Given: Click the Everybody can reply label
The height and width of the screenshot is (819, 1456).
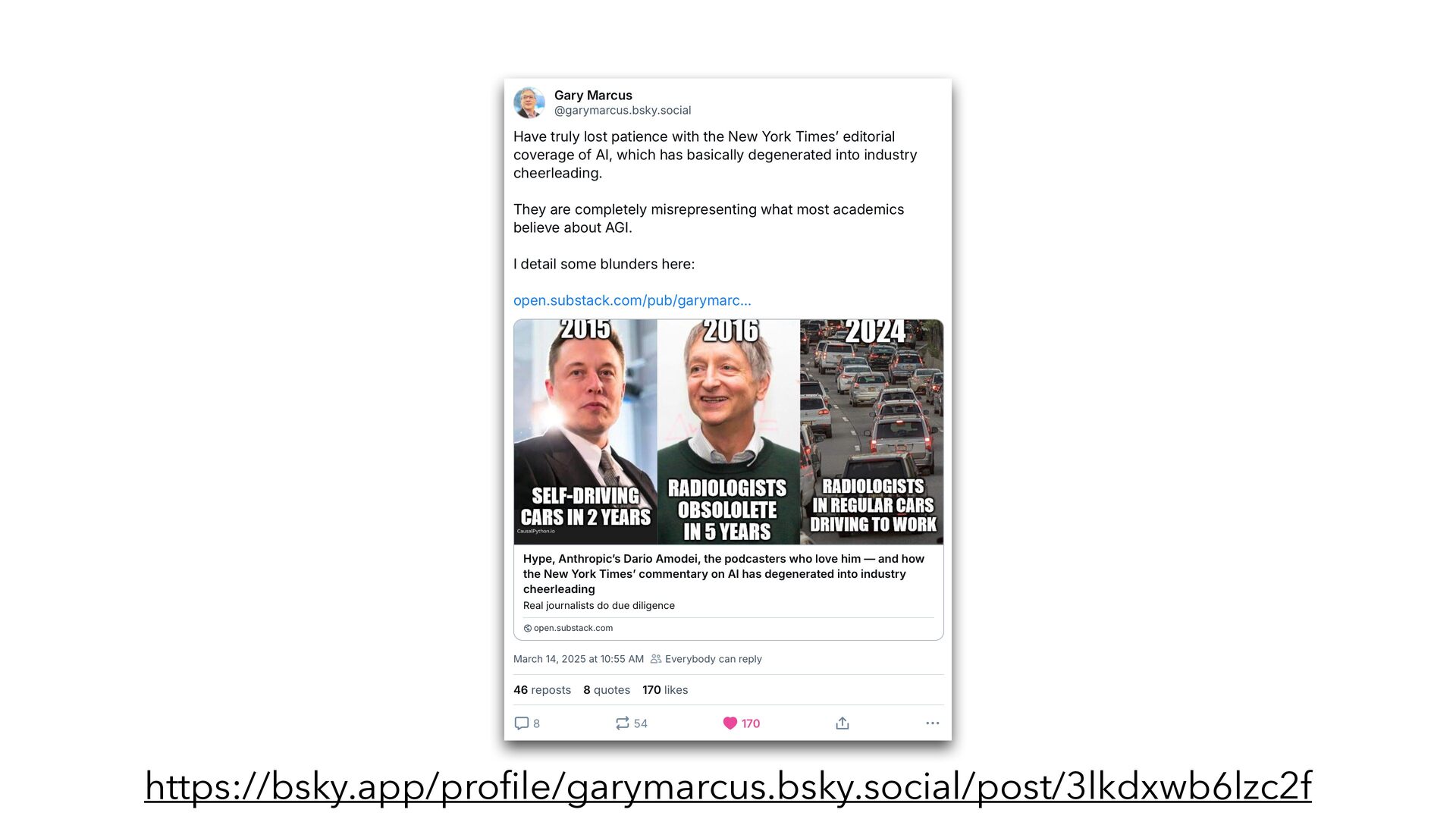Looking at the screenshot, I should pyautogui.click(x=714, y=659).
